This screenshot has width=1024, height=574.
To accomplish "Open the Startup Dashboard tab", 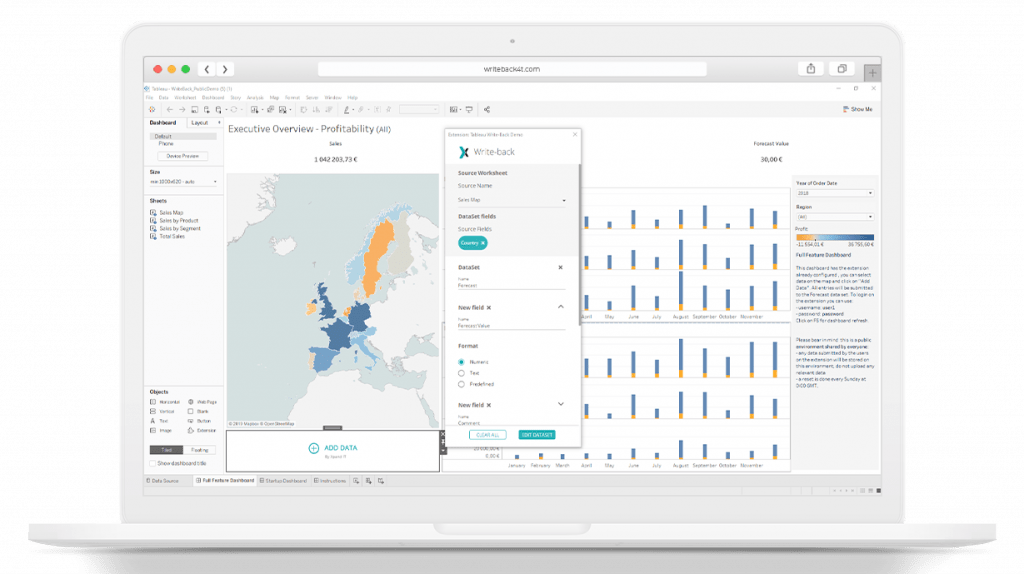I will click(x=283, y=481).
